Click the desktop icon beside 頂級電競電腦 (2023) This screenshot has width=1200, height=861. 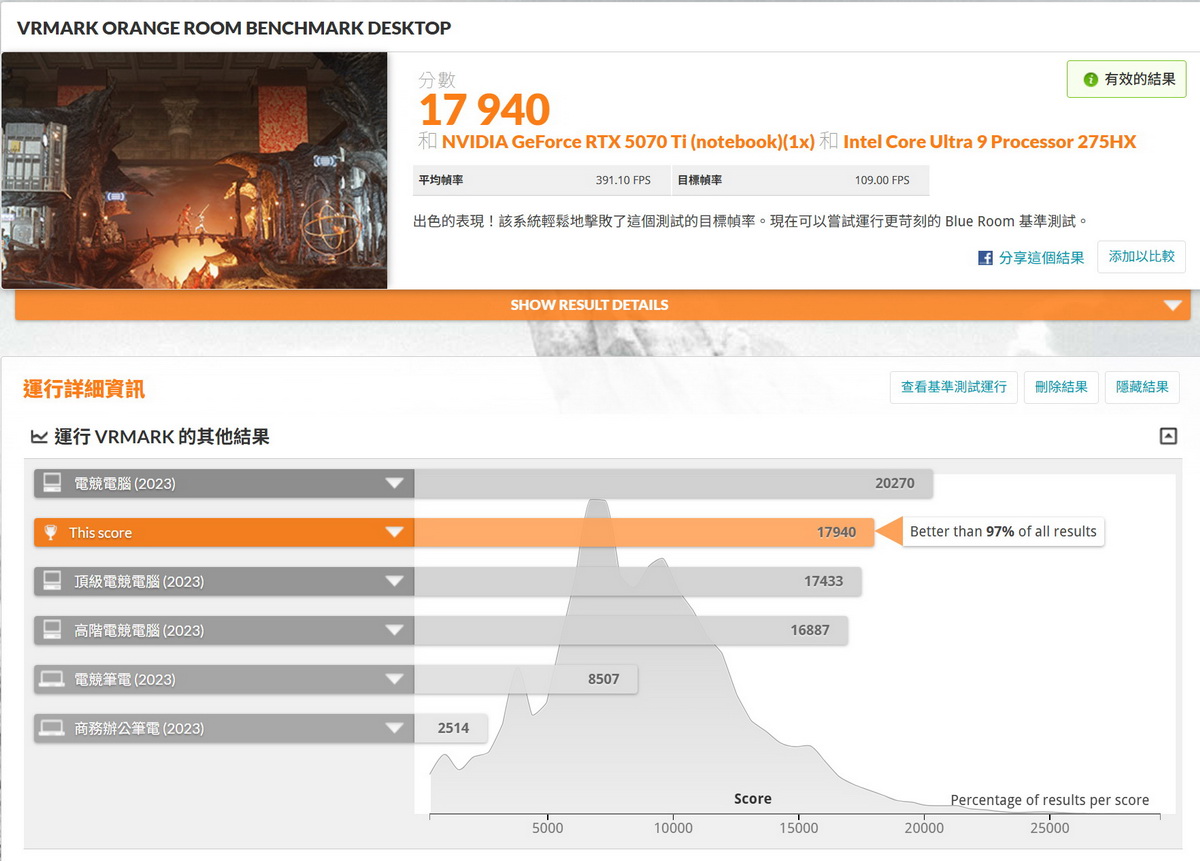click(51, 582)
